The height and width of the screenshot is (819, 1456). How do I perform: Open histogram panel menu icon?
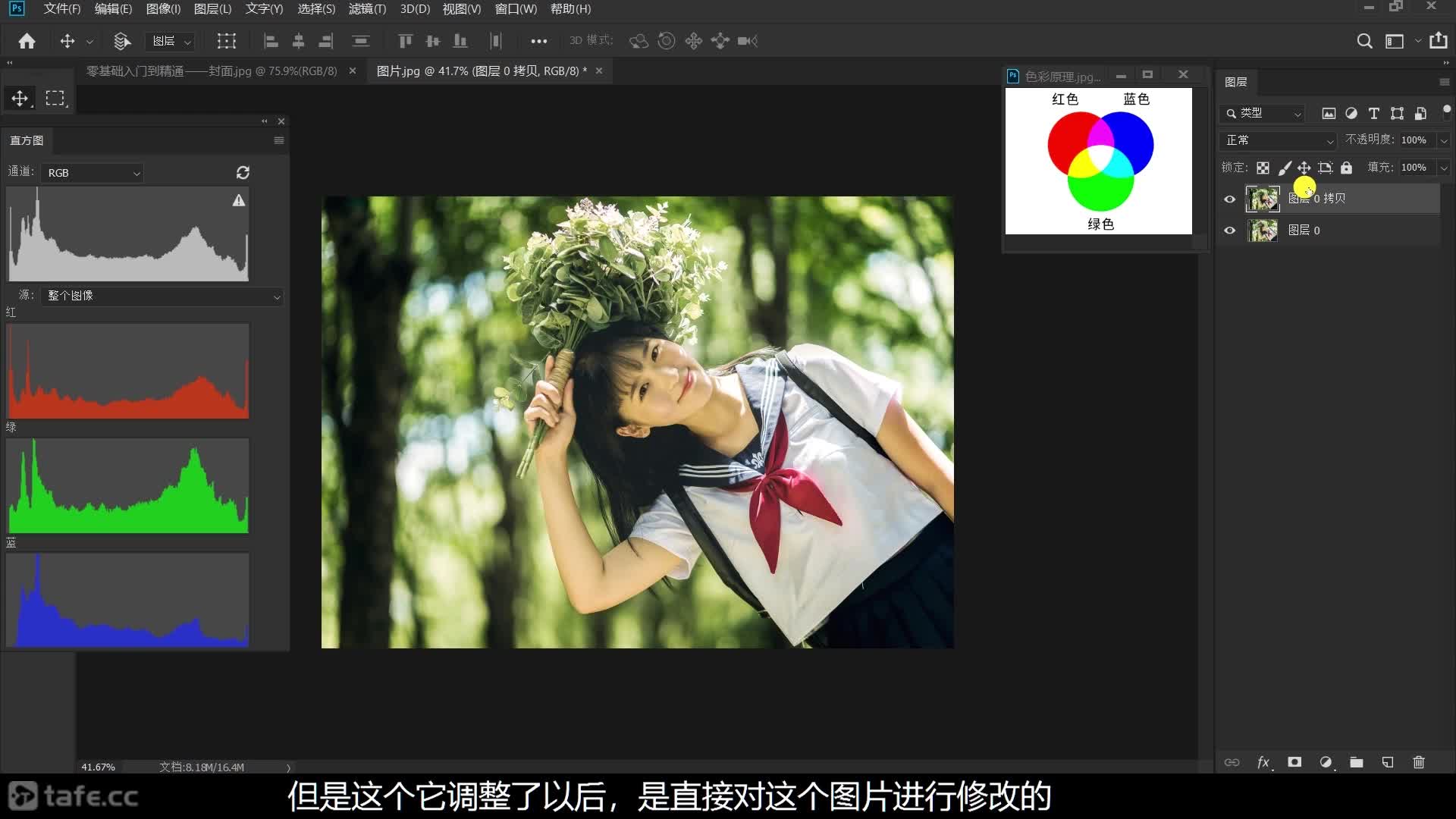click(279, 140)
